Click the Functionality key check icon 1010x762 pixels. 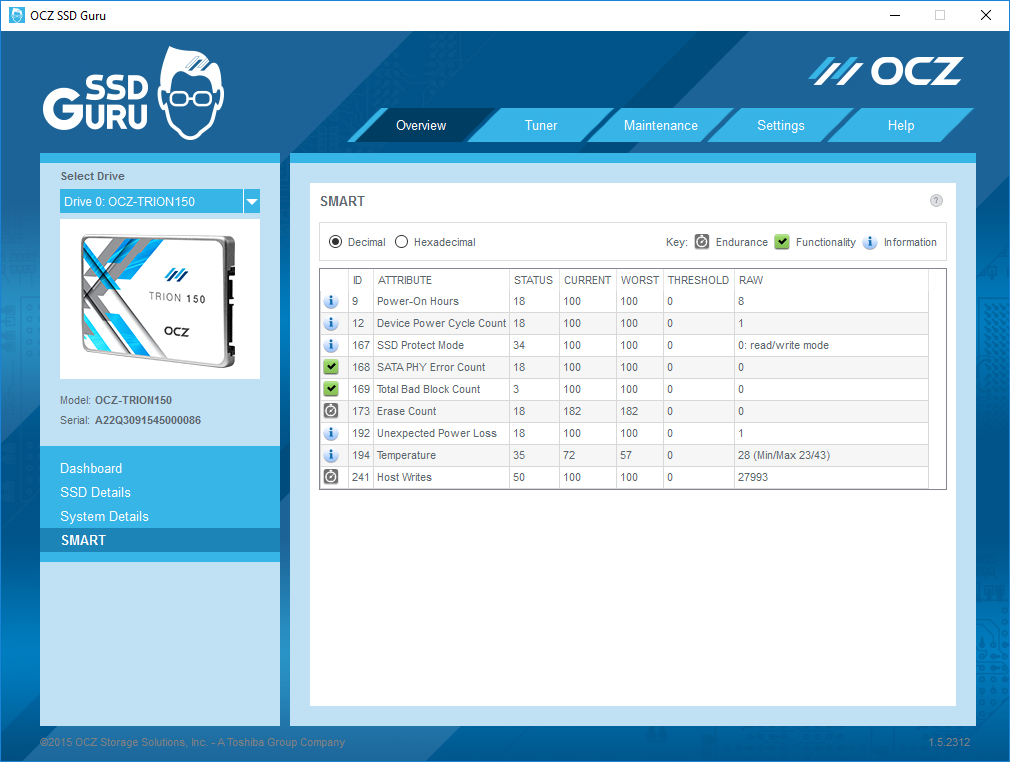(782, 242)
